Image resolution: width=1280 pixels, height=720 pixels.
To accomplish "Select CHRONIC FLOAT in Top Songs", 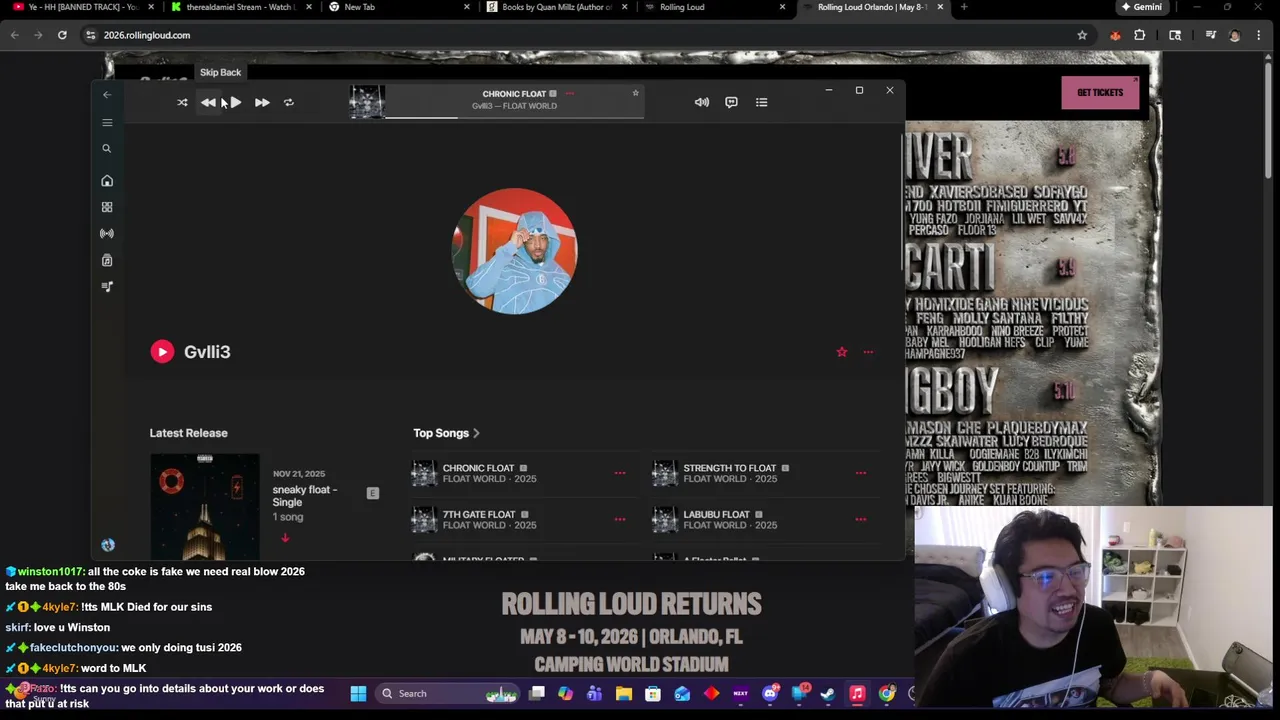I will tap(478, 468).
